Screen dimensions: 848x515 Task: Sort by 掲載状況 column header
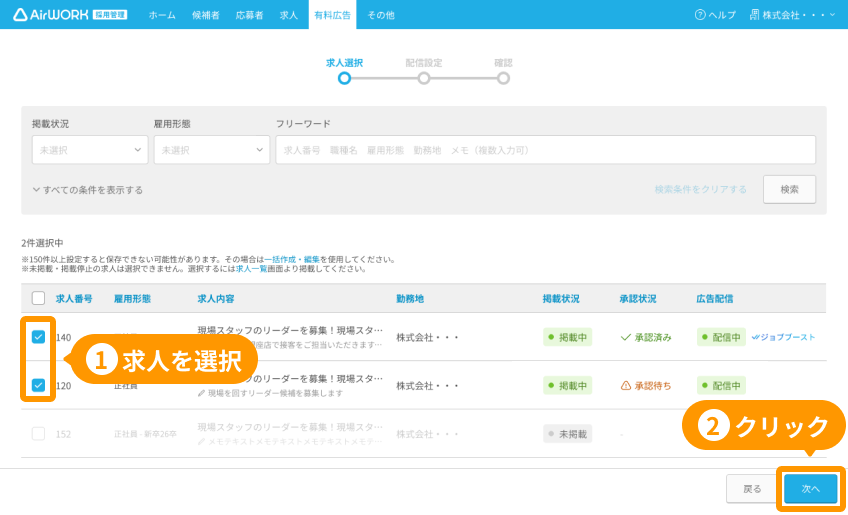[x=561, y=299]
